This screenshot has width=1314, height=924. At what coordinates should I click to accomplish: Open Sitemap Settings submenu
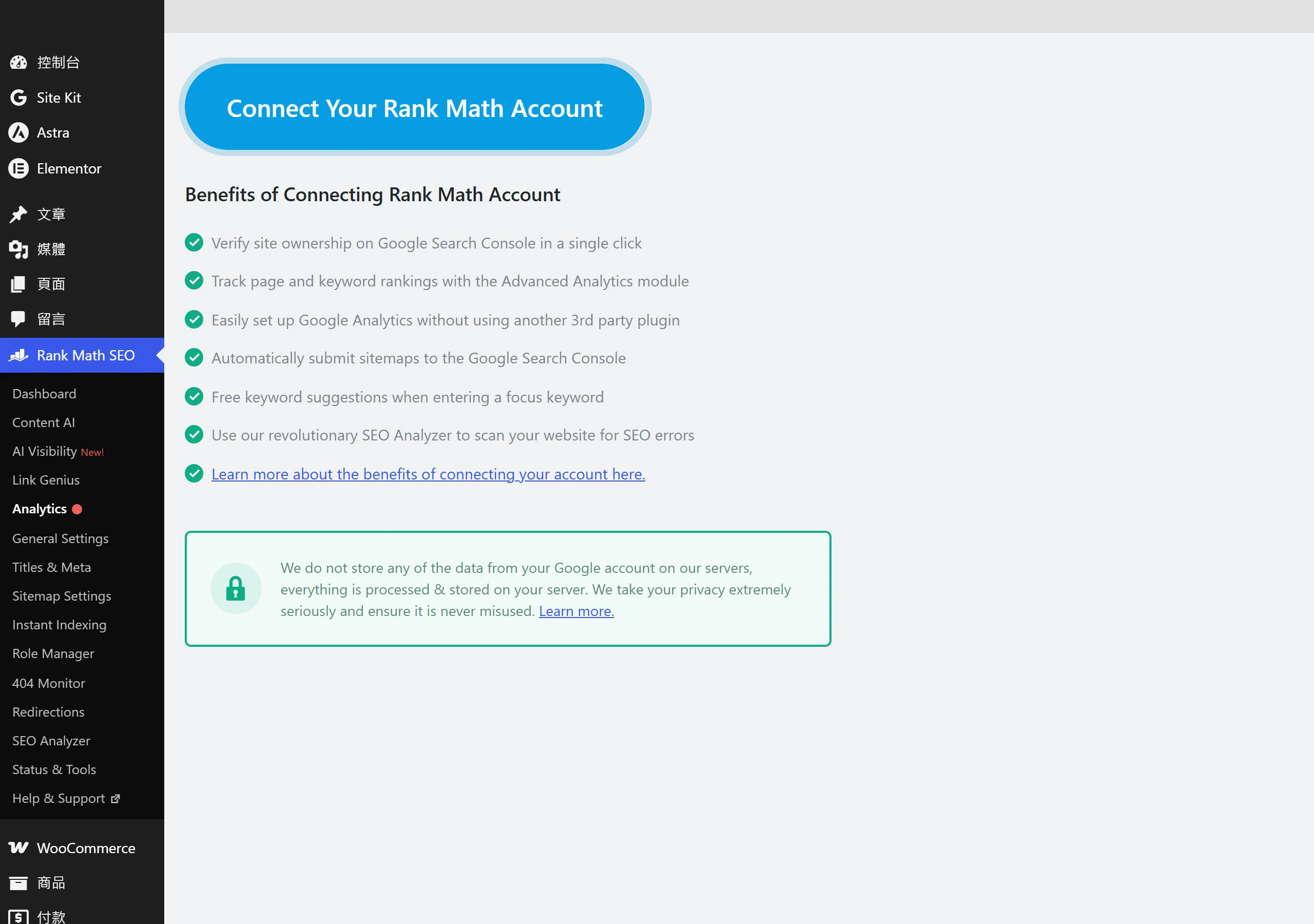[x=62, y=596]
